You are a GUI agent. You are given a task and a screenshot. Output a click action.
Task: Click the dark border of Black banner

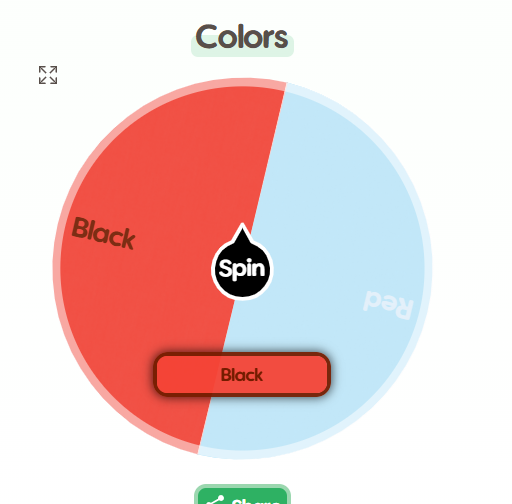coord(242,354)
